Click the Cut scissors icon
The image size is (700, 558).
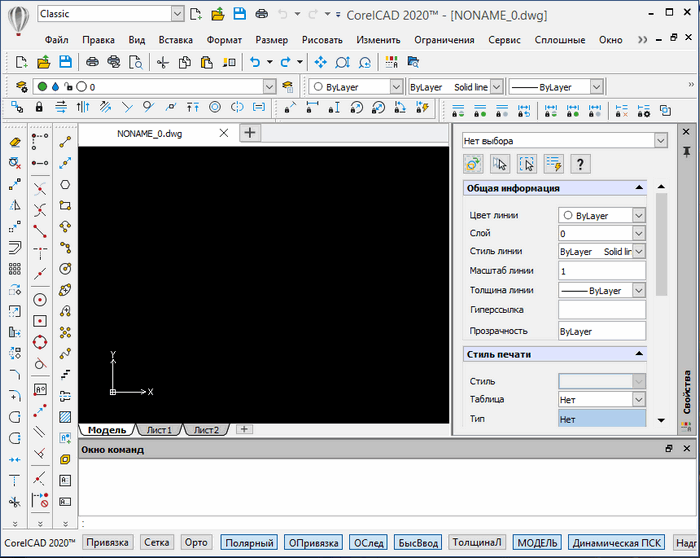[x=163, y=62]
